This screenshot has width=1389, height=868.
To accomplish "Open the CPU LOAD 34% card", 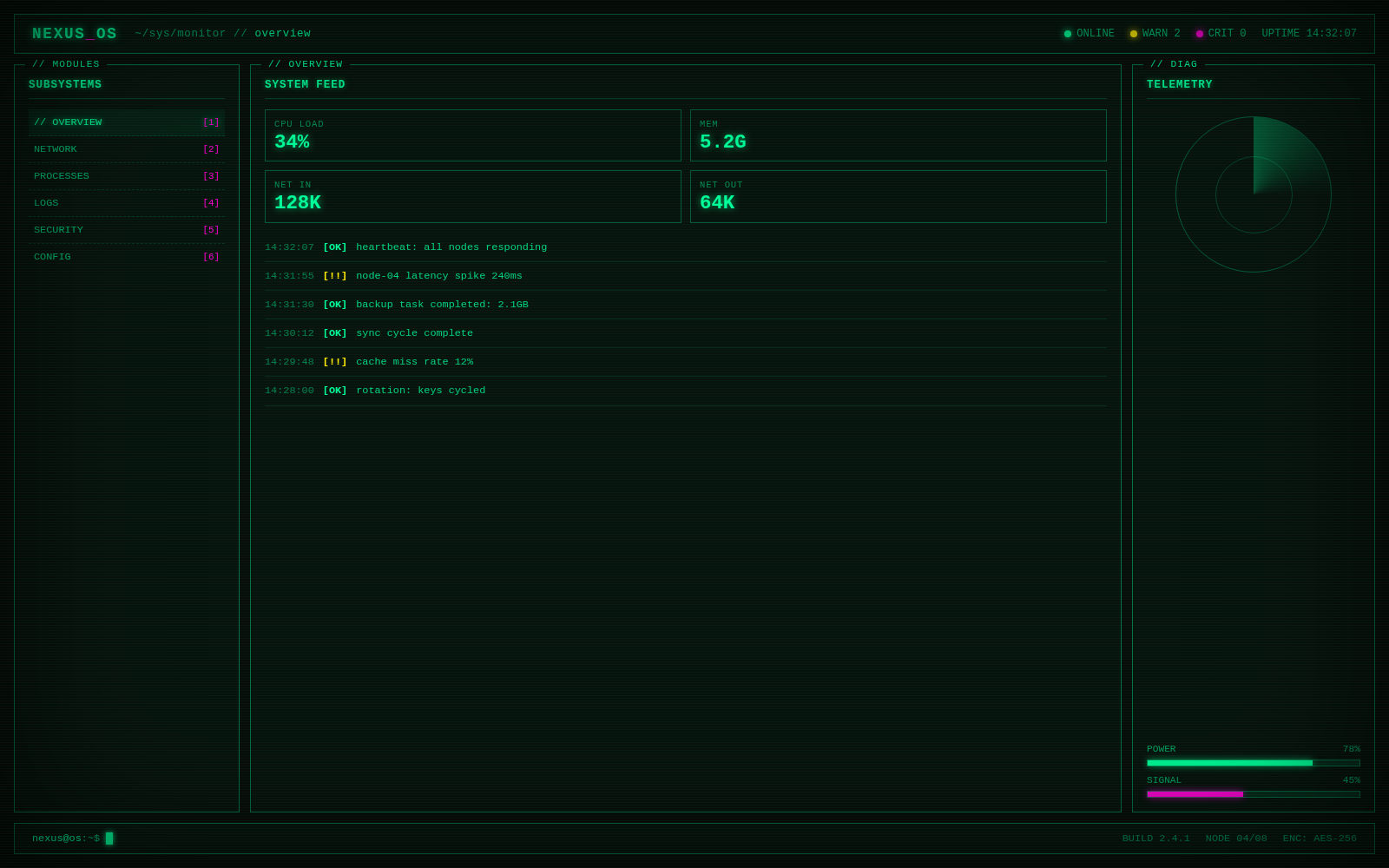I will point(473,135).
